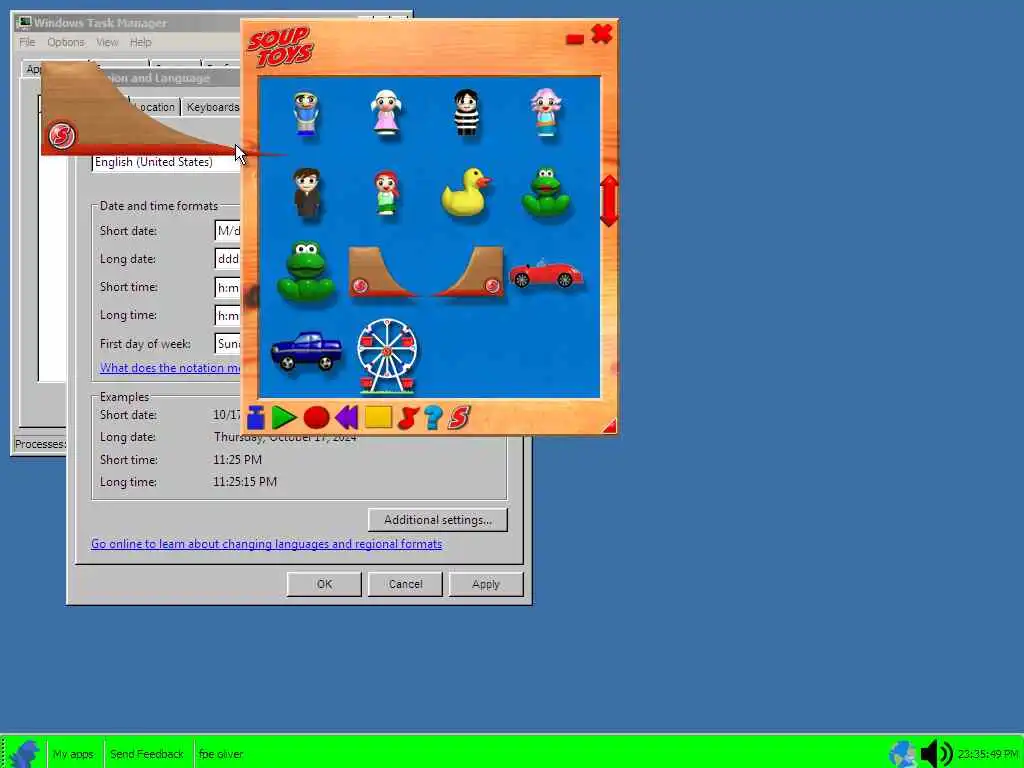Click the speaker volume tray icon

pos(936,754)
